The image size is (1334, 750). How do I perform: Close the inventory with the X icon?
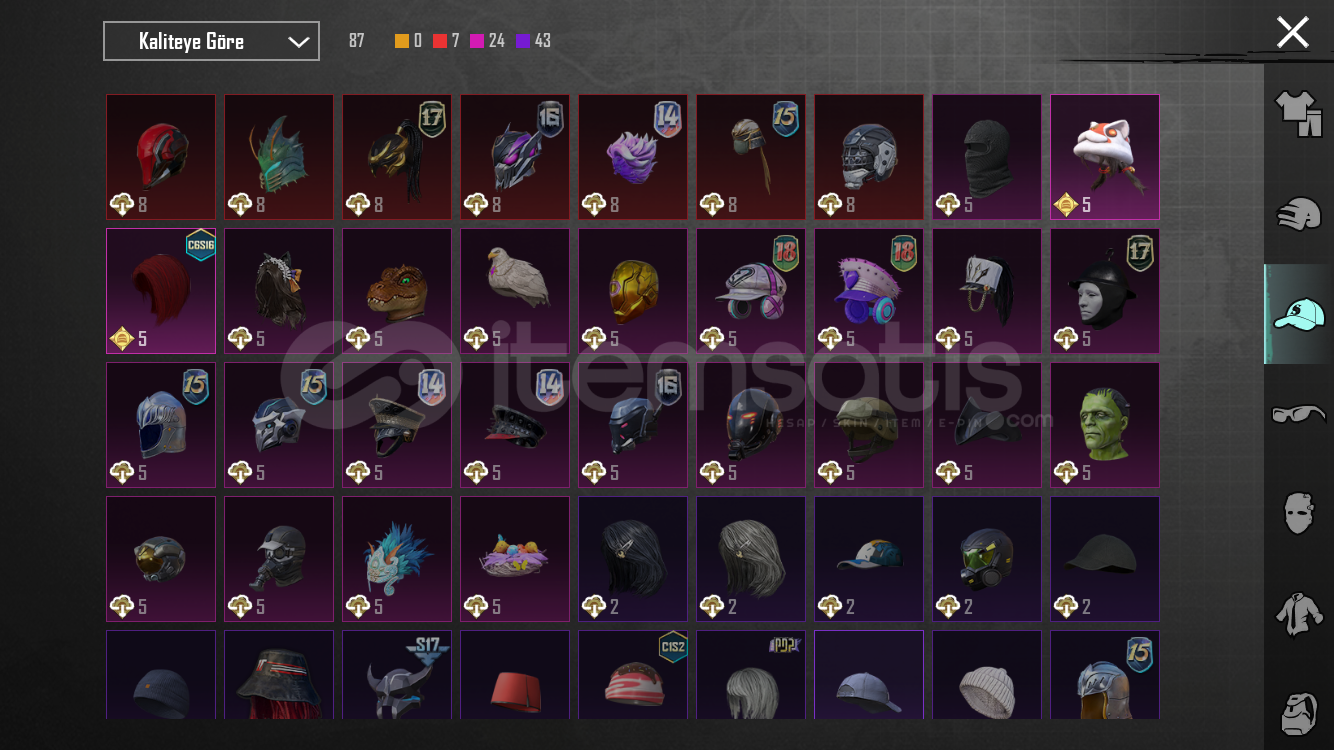[1292, 32]
